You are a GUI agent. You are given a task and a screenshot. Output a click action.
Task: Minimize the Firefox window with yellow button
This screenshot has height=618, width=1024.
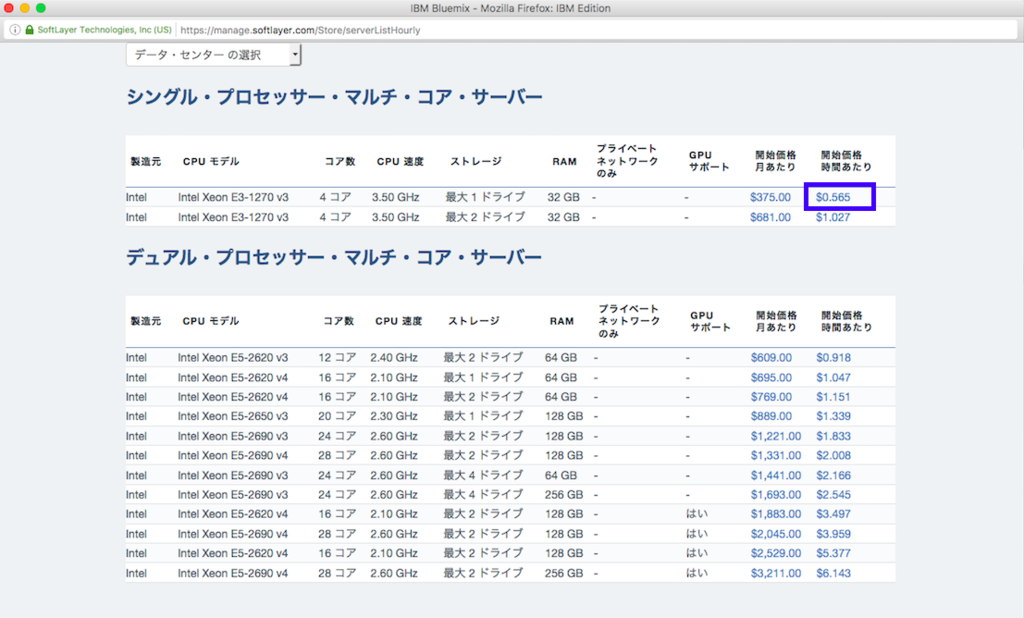click(x=25, y=8)
